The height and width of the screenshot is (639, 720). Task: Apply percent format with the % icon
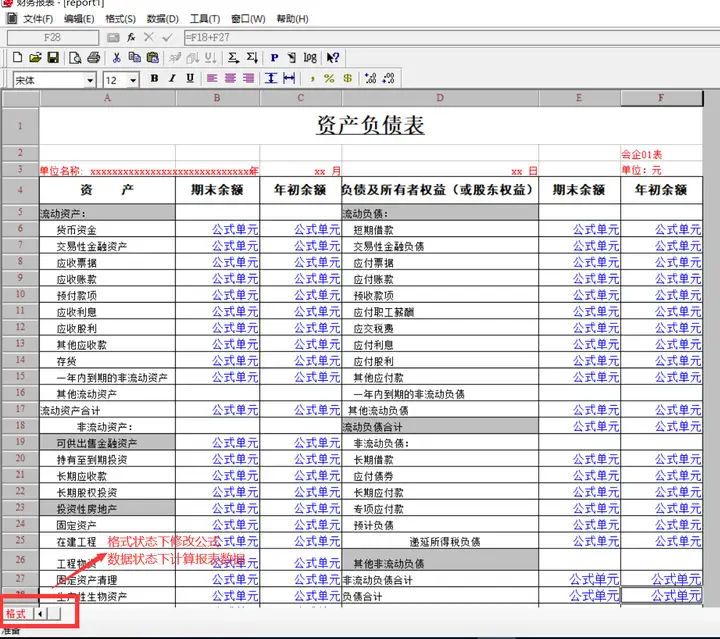click(329, 78)
